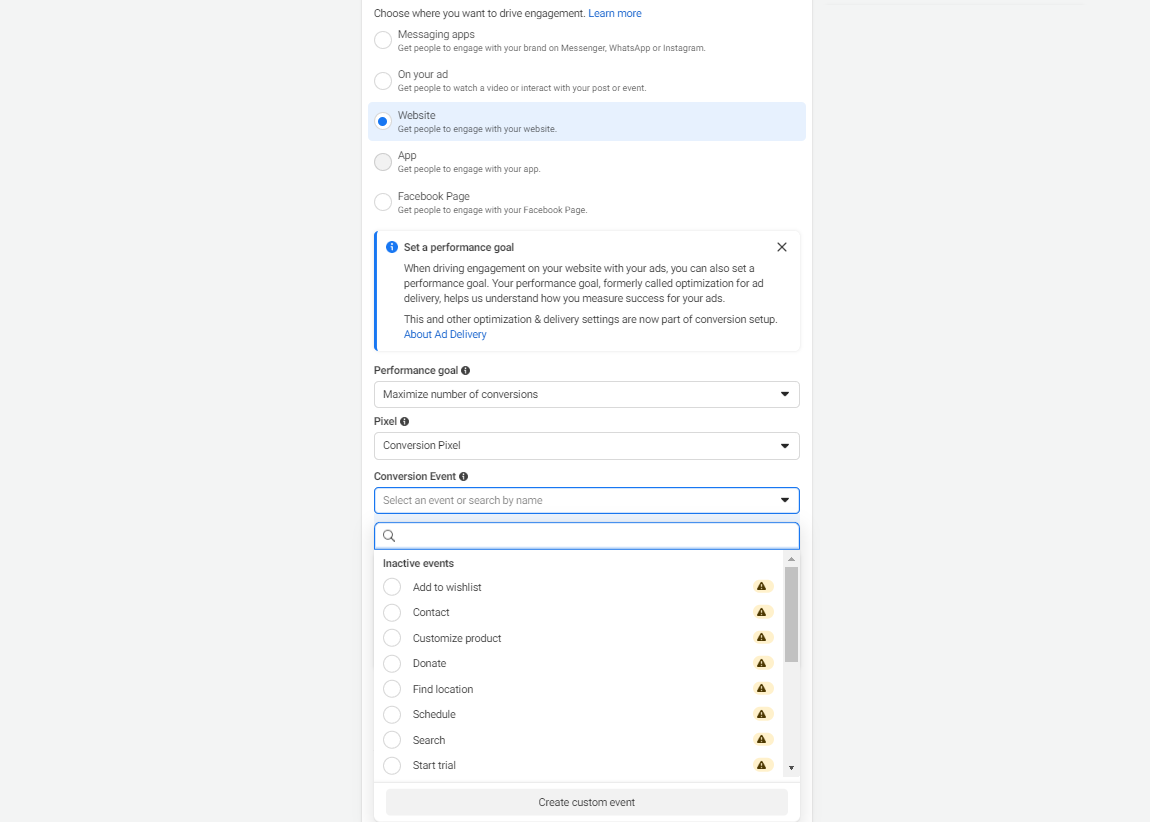
Task: Select the Messaging apps radio option
Action: [383, 40]
